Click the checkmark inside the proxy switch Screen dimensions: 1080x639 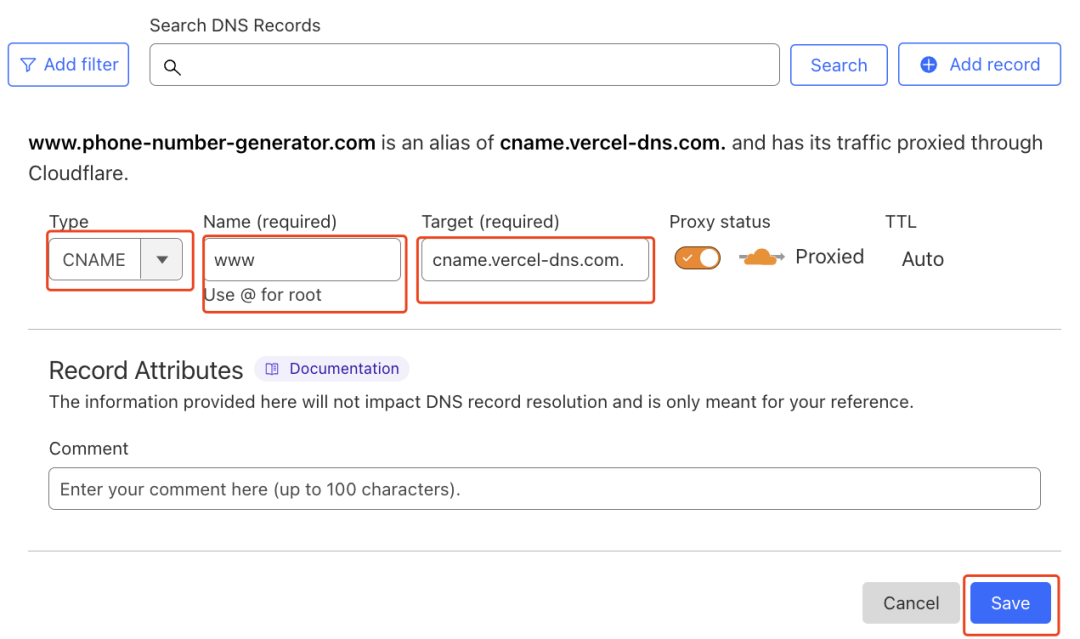687,258
